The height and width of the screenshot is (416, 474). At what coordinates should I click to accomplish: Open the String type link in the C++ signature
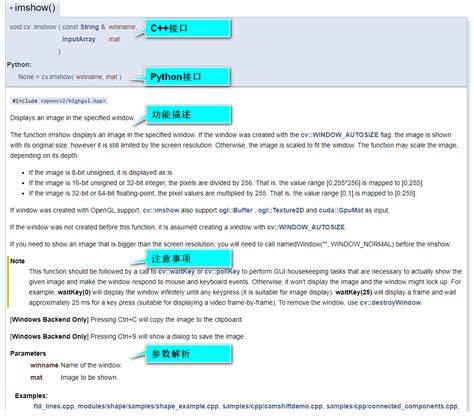(x=89, y=27)
